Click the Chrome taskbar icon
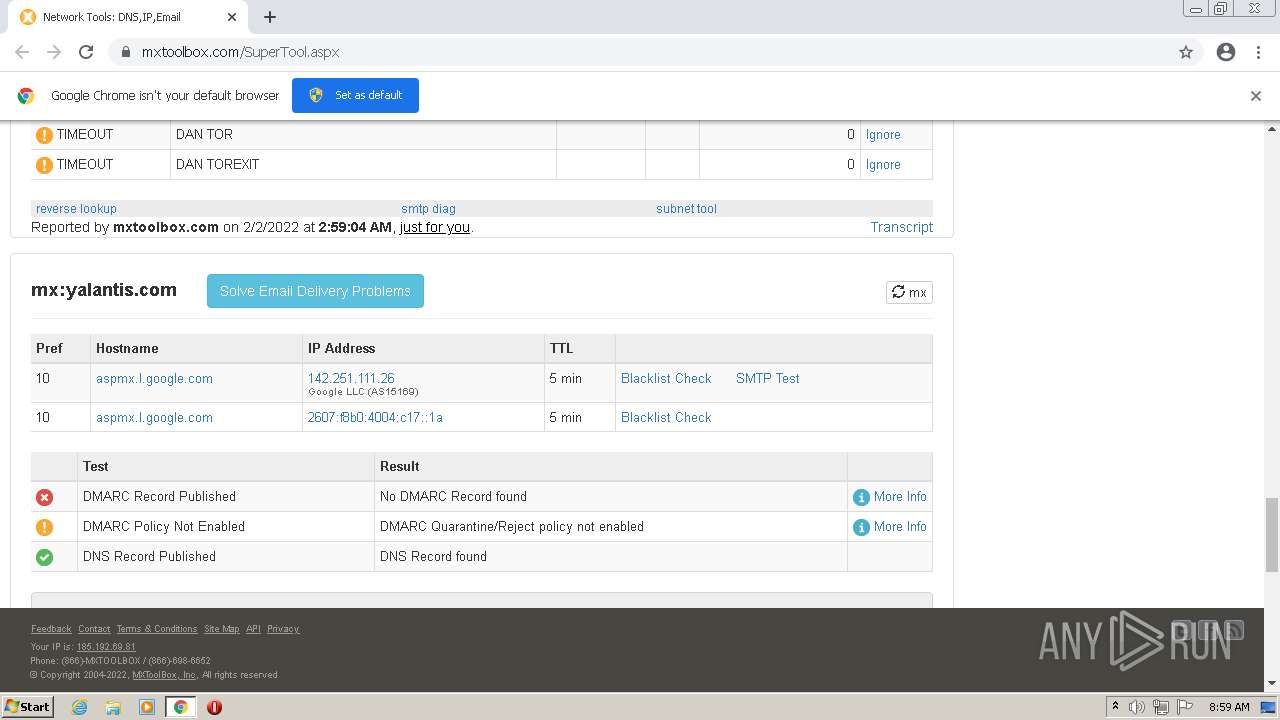Viewport: 1280px width, 720px height. point(180,707)
